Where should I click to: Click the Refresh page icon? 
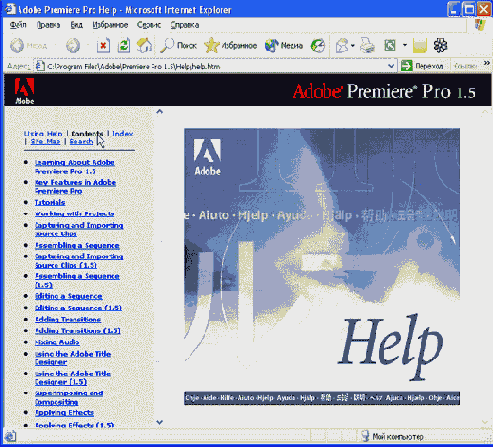click(x=124, y=45)
